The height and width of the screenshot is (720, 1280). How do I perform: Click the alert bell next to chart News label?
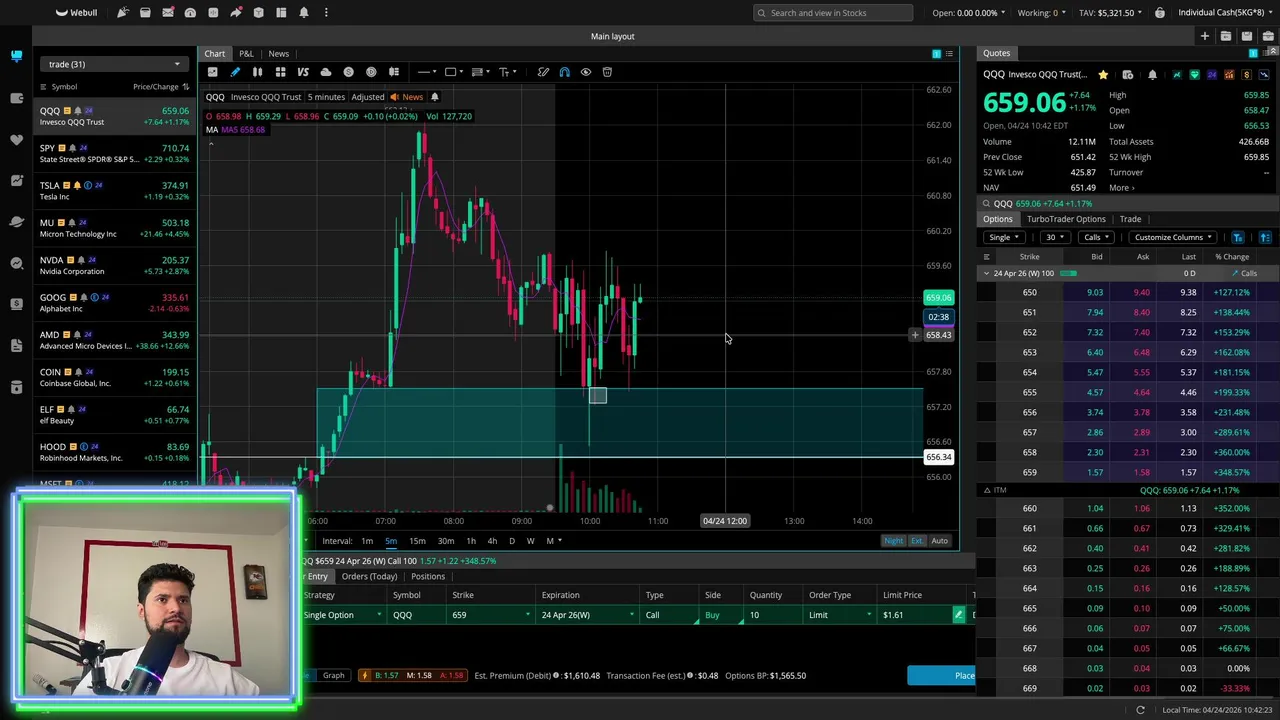[434, 97]
